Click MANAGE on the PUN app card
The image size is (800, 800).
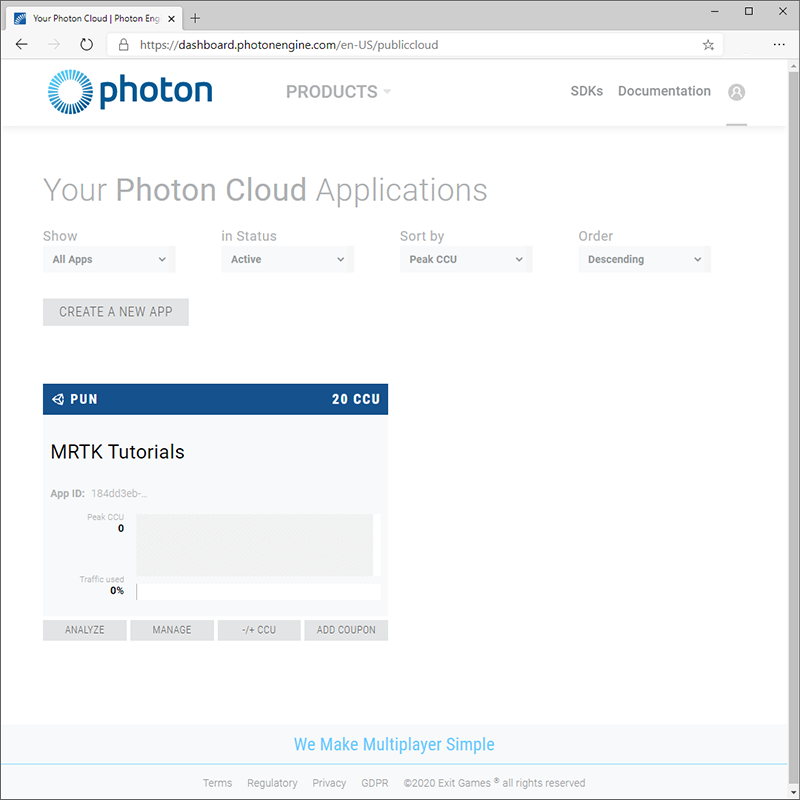171,630
